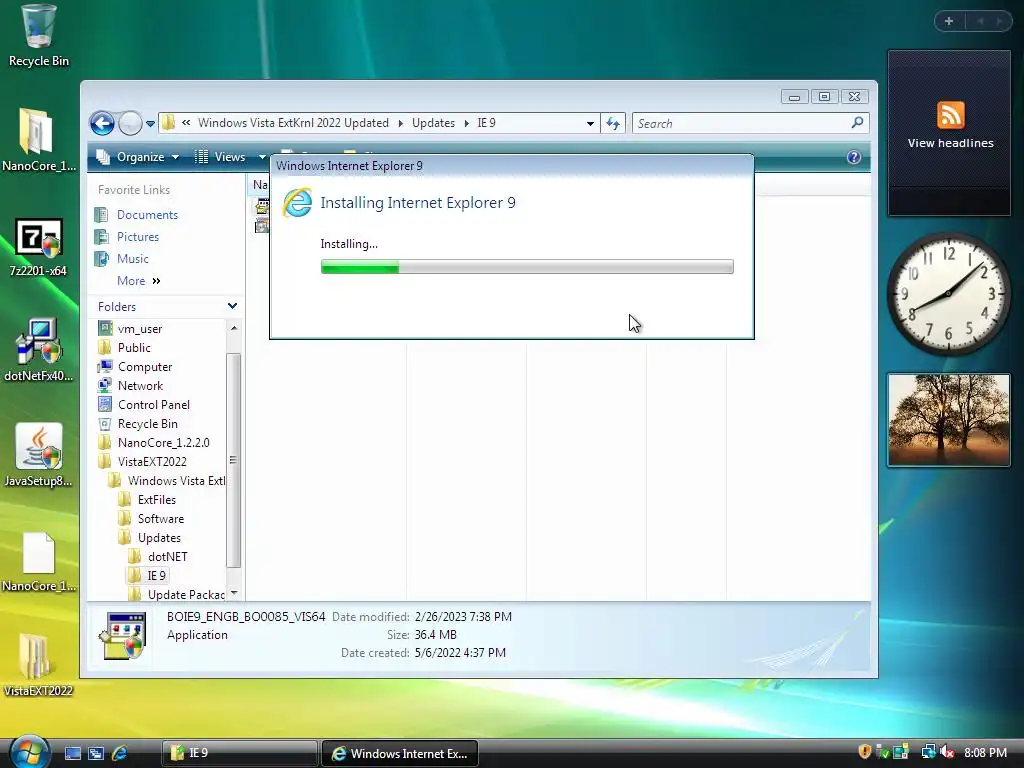
Task: Click the View headlines RSS gadget
Action: coord(949,133)
